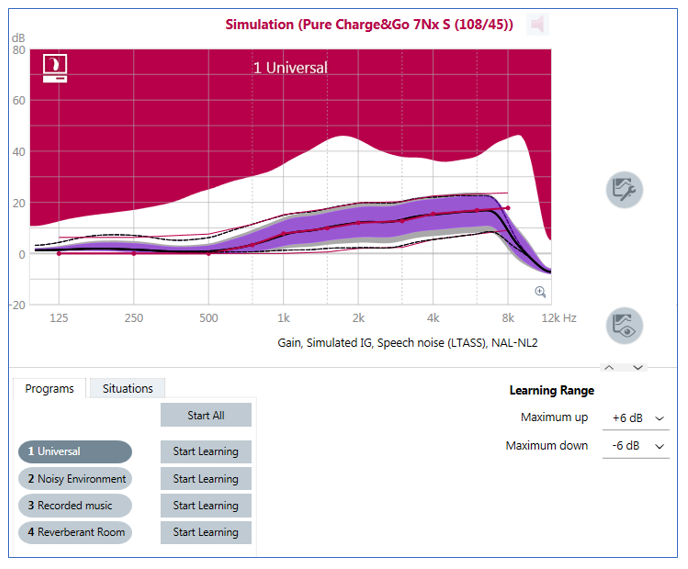This screenshot has width=688, height=569.
Task: Select the 4 Reverberant Room program
Action: click(75, 532)
